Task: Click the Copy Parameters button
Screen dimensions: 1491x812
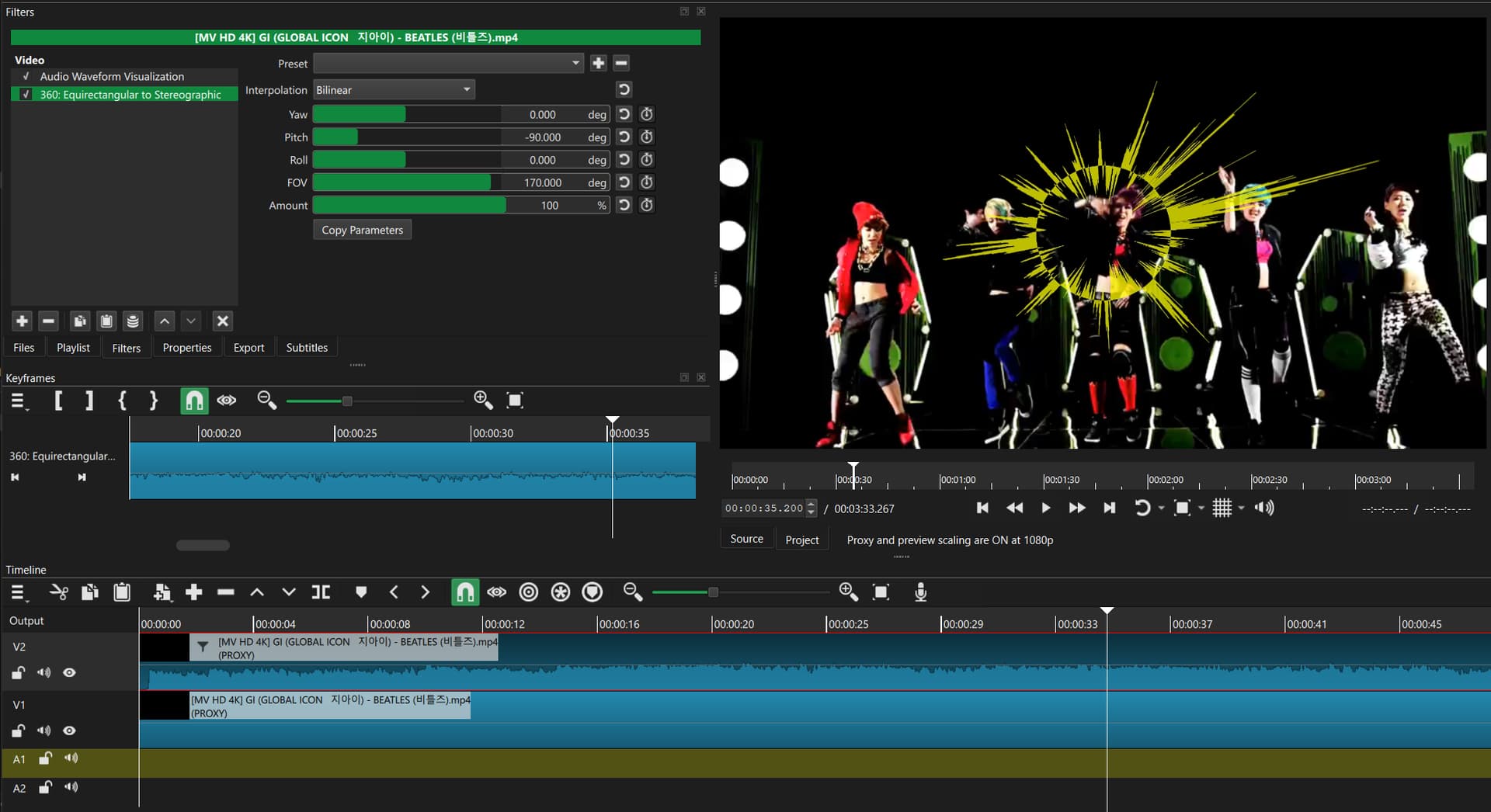Action: tap(362, 230)
